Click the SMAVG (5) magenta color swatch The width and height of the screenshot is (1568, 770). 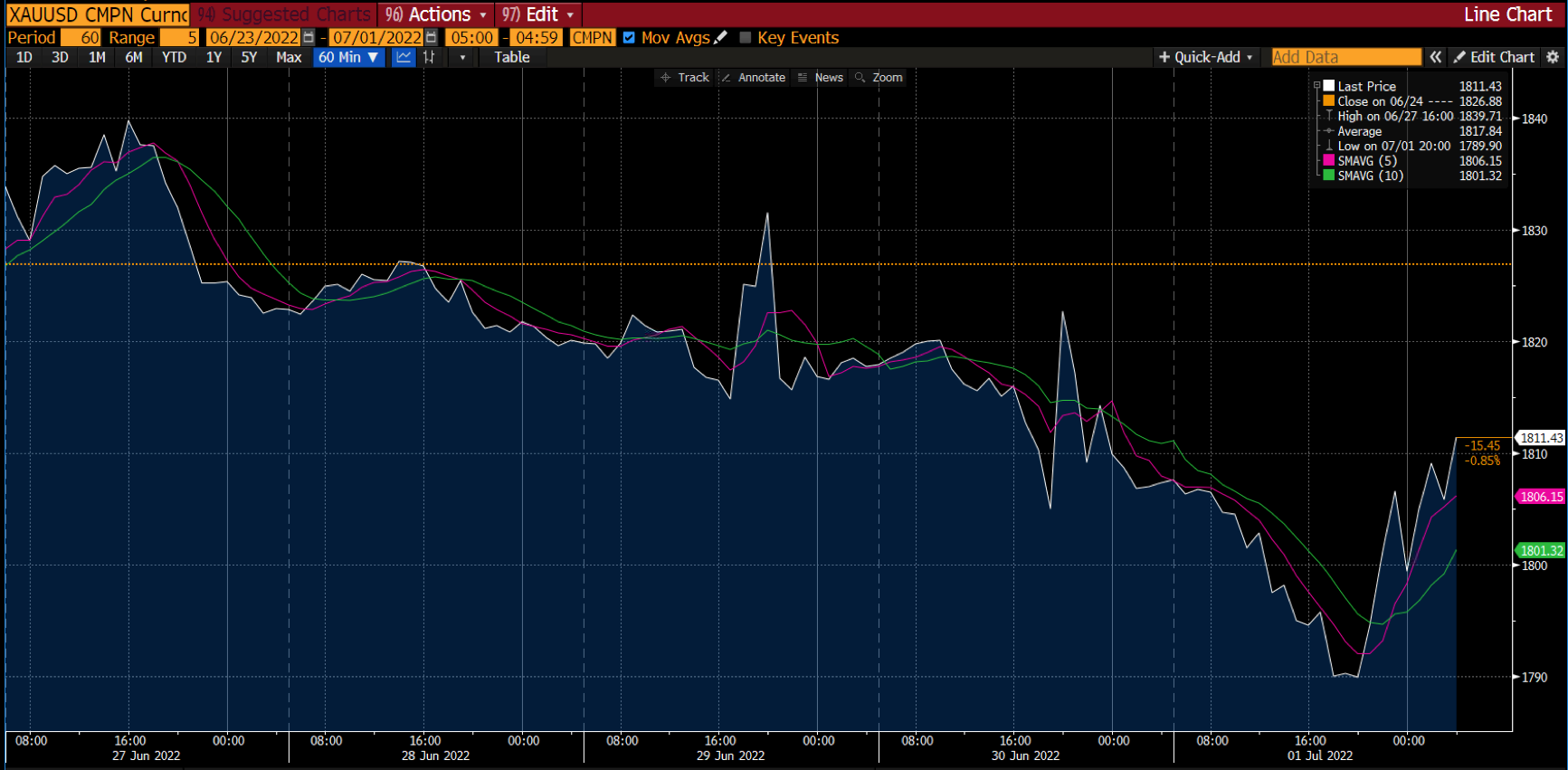pos(1328,161)
